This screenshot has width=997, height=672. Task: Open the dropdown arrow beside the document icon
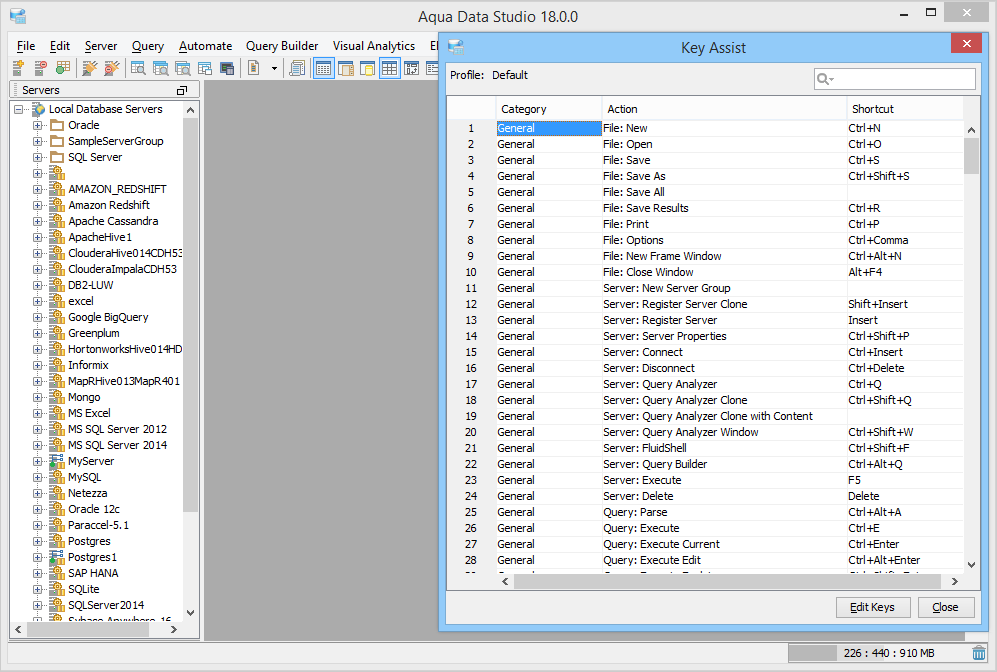coord(274,68)
